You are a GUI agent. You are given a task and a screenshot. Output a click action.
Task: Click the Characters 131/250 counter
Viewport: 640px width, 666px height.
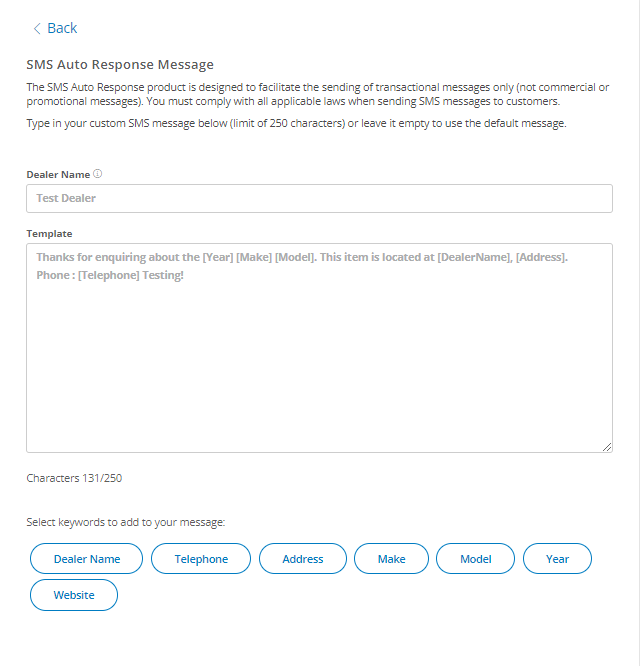(x=74, y=478)
